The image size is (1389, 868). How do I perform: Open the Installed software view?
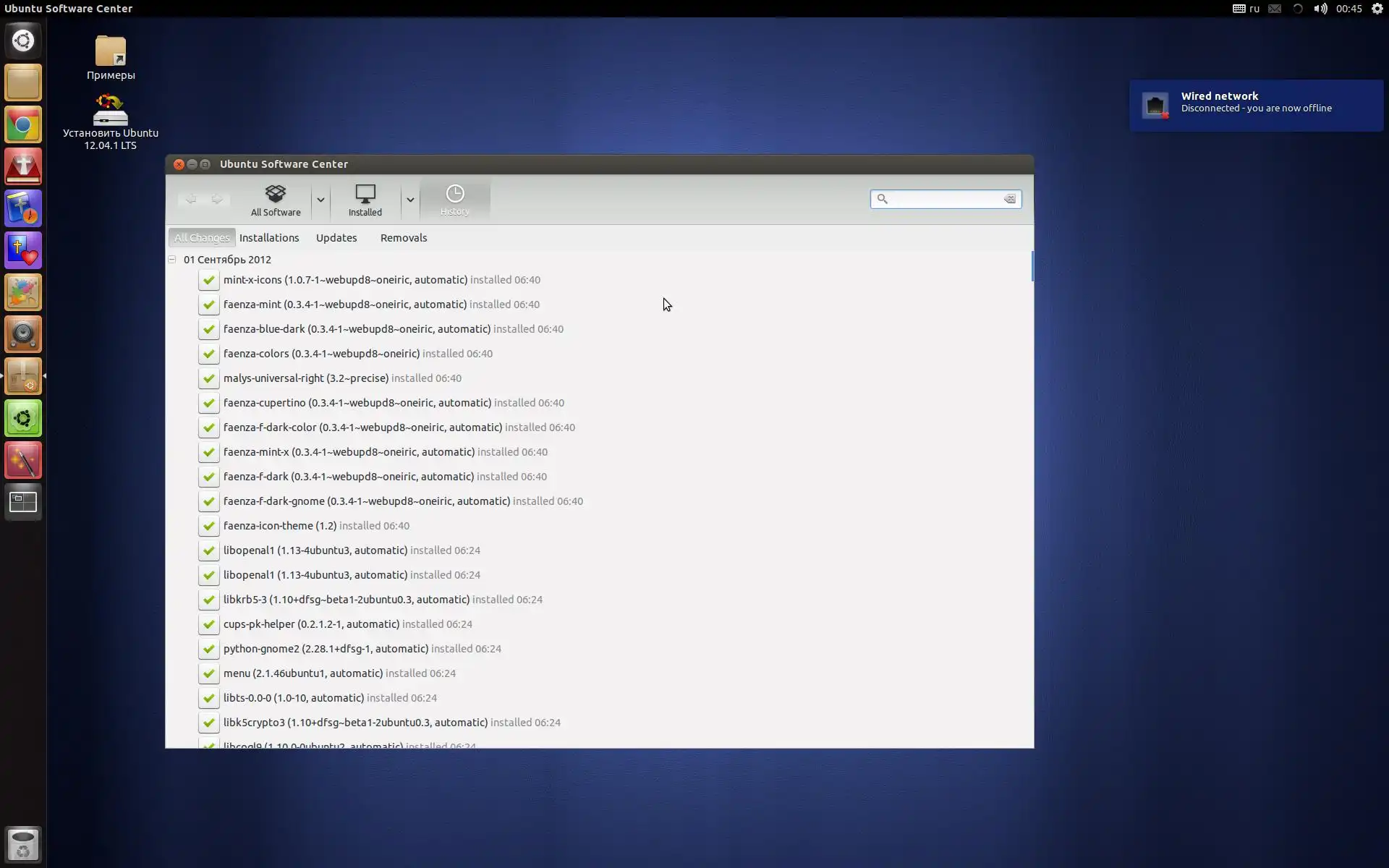365,200
